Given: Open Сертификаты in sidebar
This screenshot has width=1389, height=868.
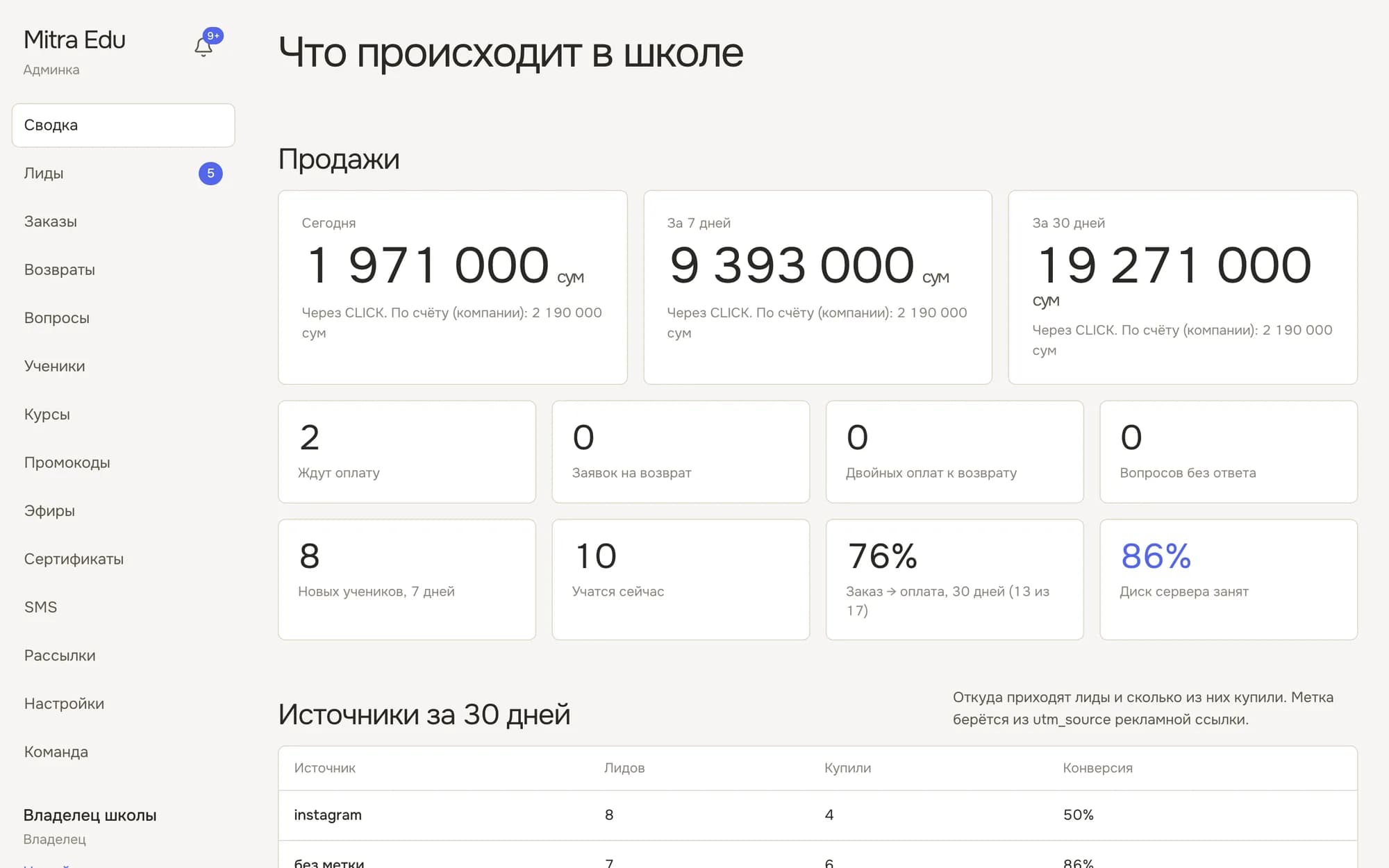Looking at the screenshot, I should [x=123, y=559].
